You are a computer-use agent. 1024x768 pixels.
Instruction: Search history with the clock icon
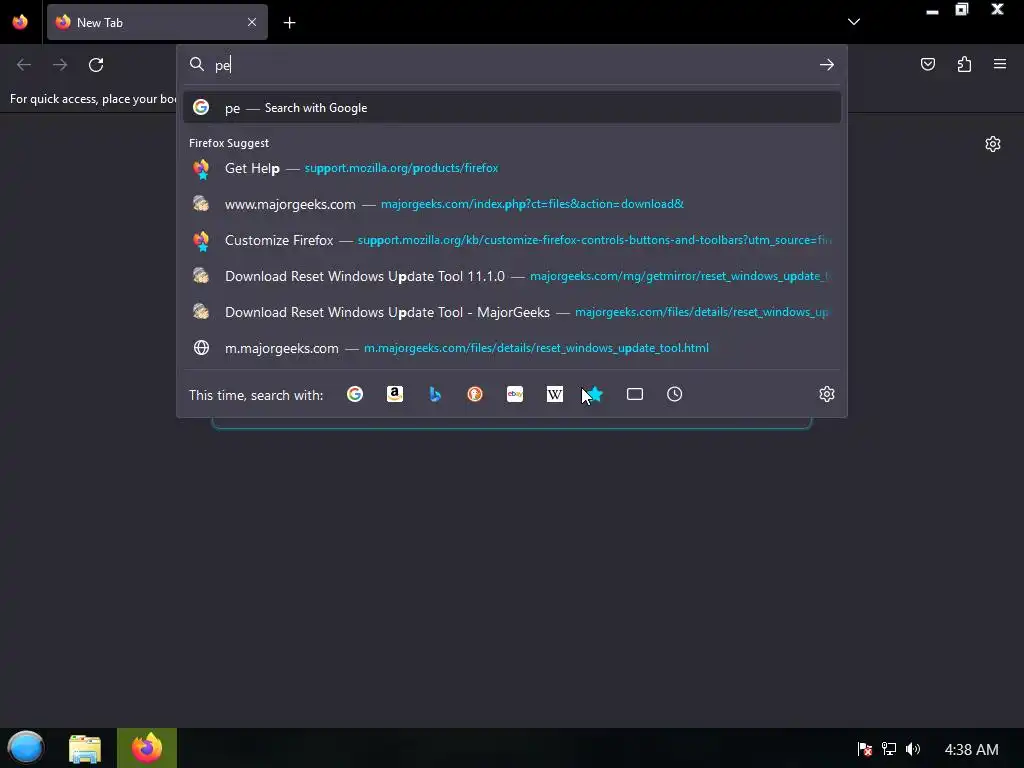(675, 394)
